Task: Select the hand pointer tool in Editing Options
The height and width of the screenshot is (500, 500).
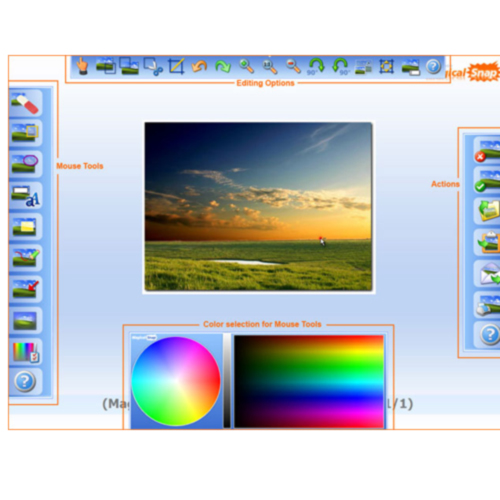Action: [82, 66]
